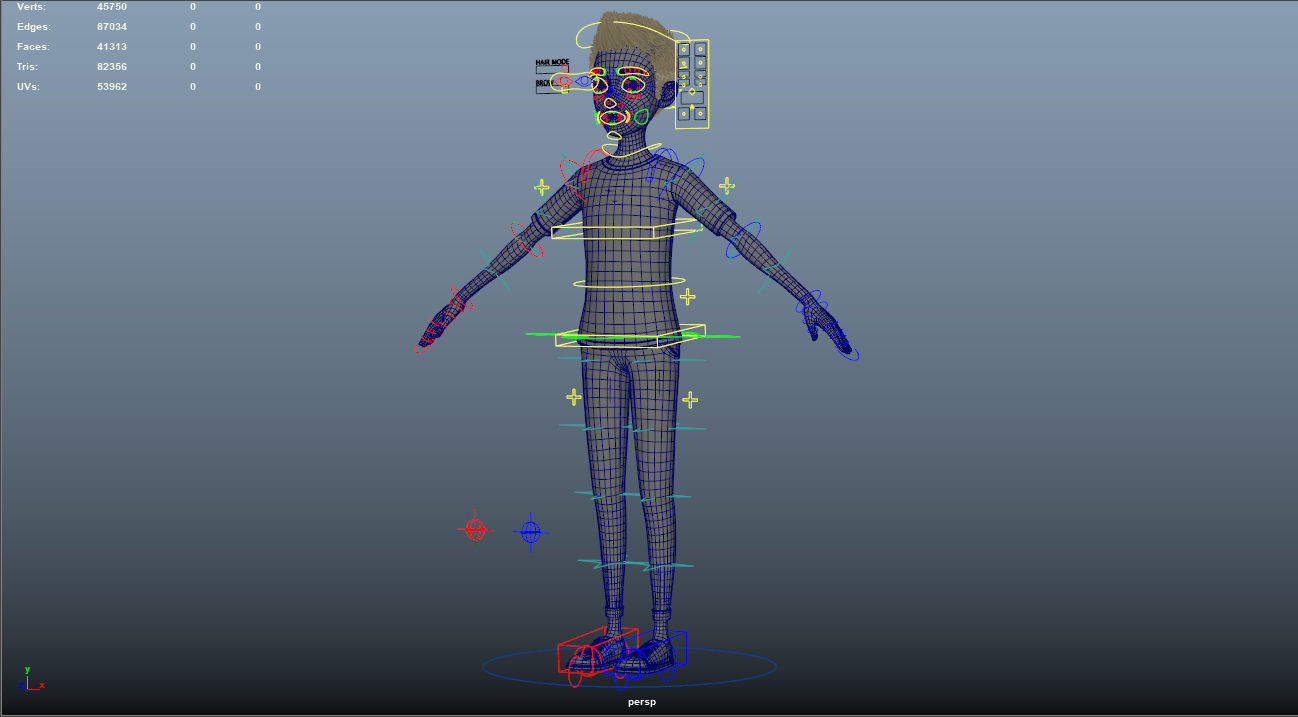This screenshot has width=1298, height=717.
Task: Click the Edges: label in HUD
Action: click(x=34, y=27)
